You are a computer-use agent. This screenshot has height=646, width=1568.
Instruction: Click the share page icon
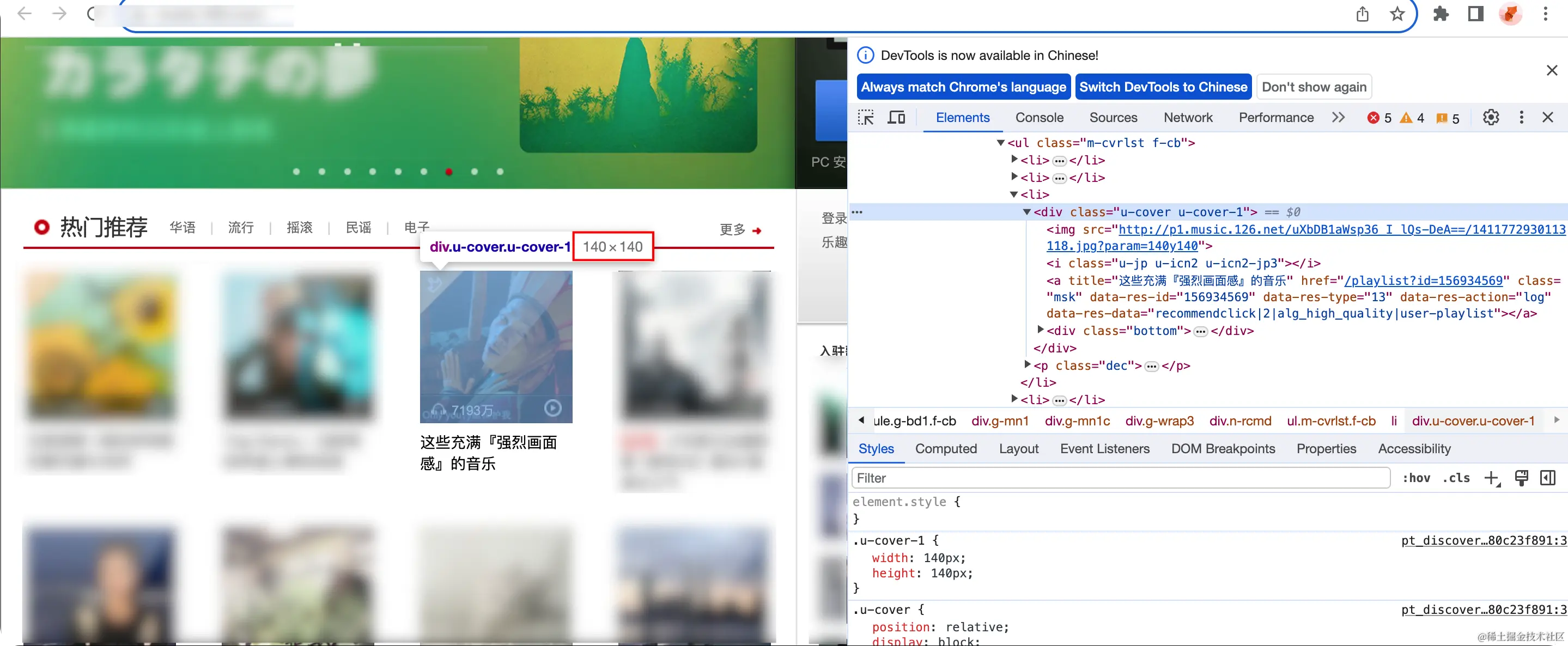click(x=1362, y=14)
